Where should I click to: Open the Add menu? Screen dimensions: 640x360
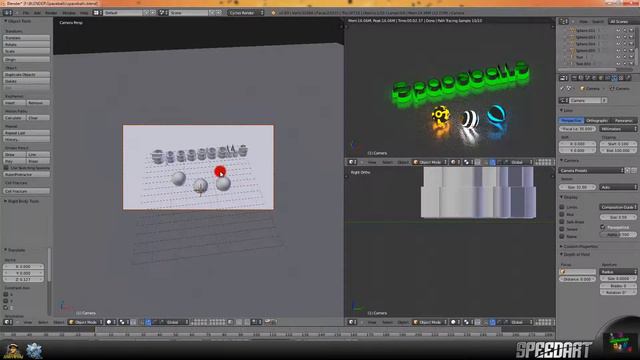point(37,13)
